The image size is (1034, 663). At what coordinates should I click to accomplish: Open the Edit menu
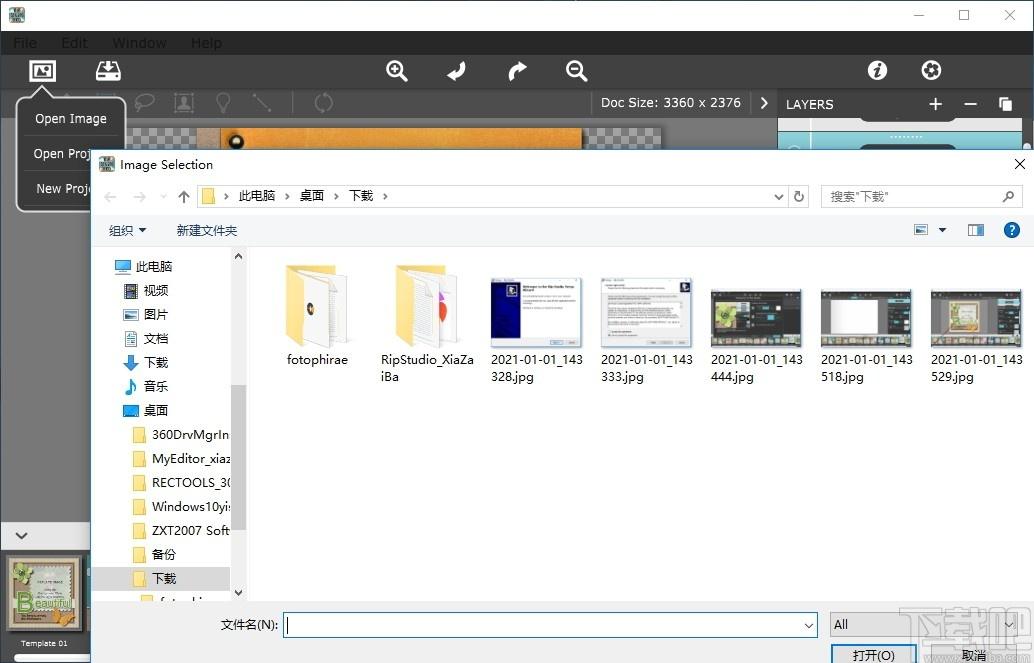click(74, 43)
